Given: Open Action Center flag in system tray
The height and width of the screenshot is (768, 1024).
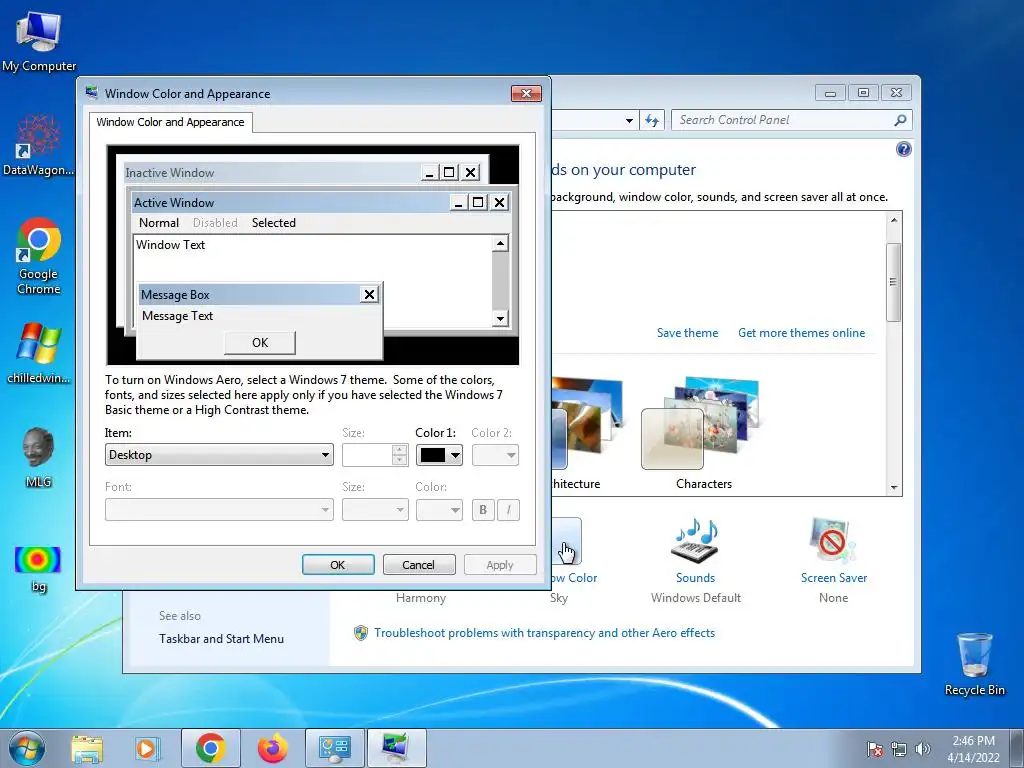Looking at the screenshot, I should 875,749.
